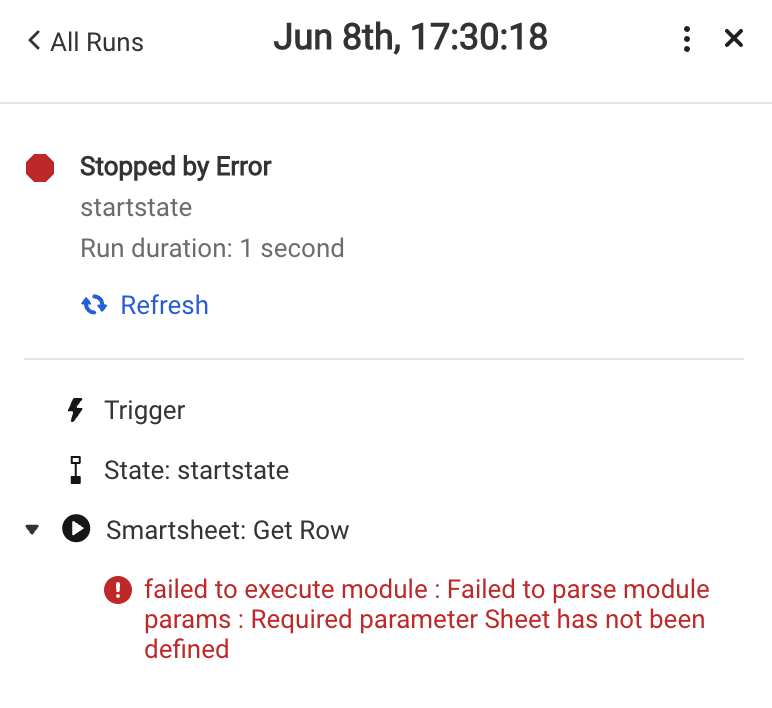The image size is (772, 708).
Task: Click the Refresh link
Action: click(x=164, y=305)
